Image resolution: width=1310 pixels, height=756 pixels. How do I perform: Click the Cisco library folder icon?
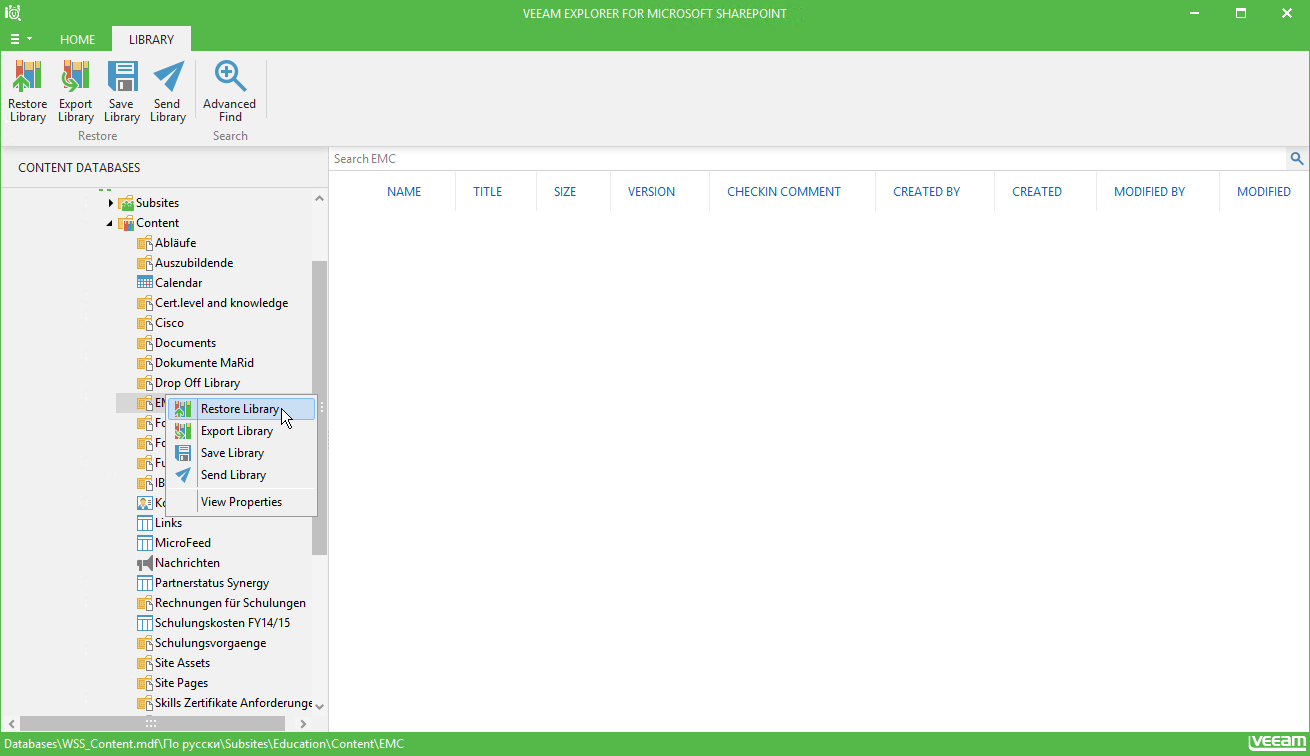tap(144, 323)
